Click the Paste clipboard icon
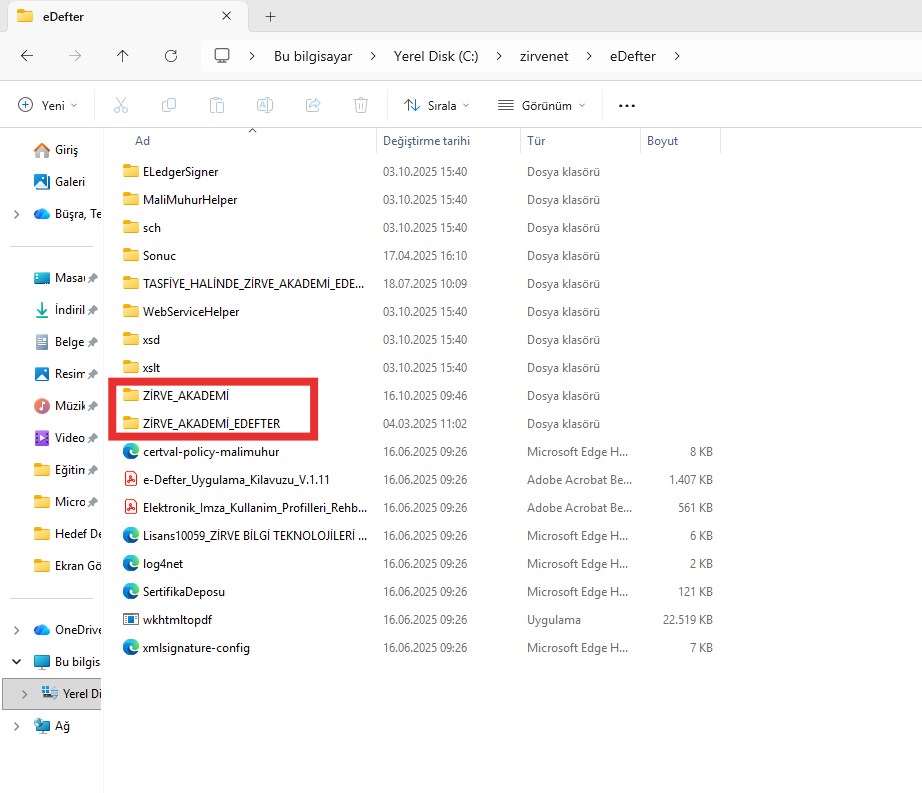The width and height of the screenshot is (922, 793). click(217, 105)
